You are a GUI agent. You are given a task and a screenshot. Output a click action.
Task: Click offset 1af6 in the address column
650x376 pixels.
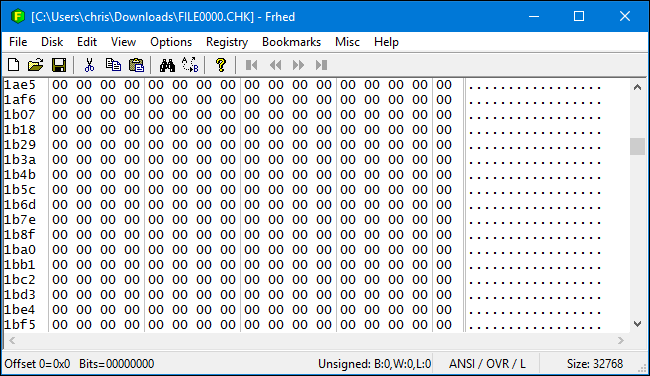20,100
